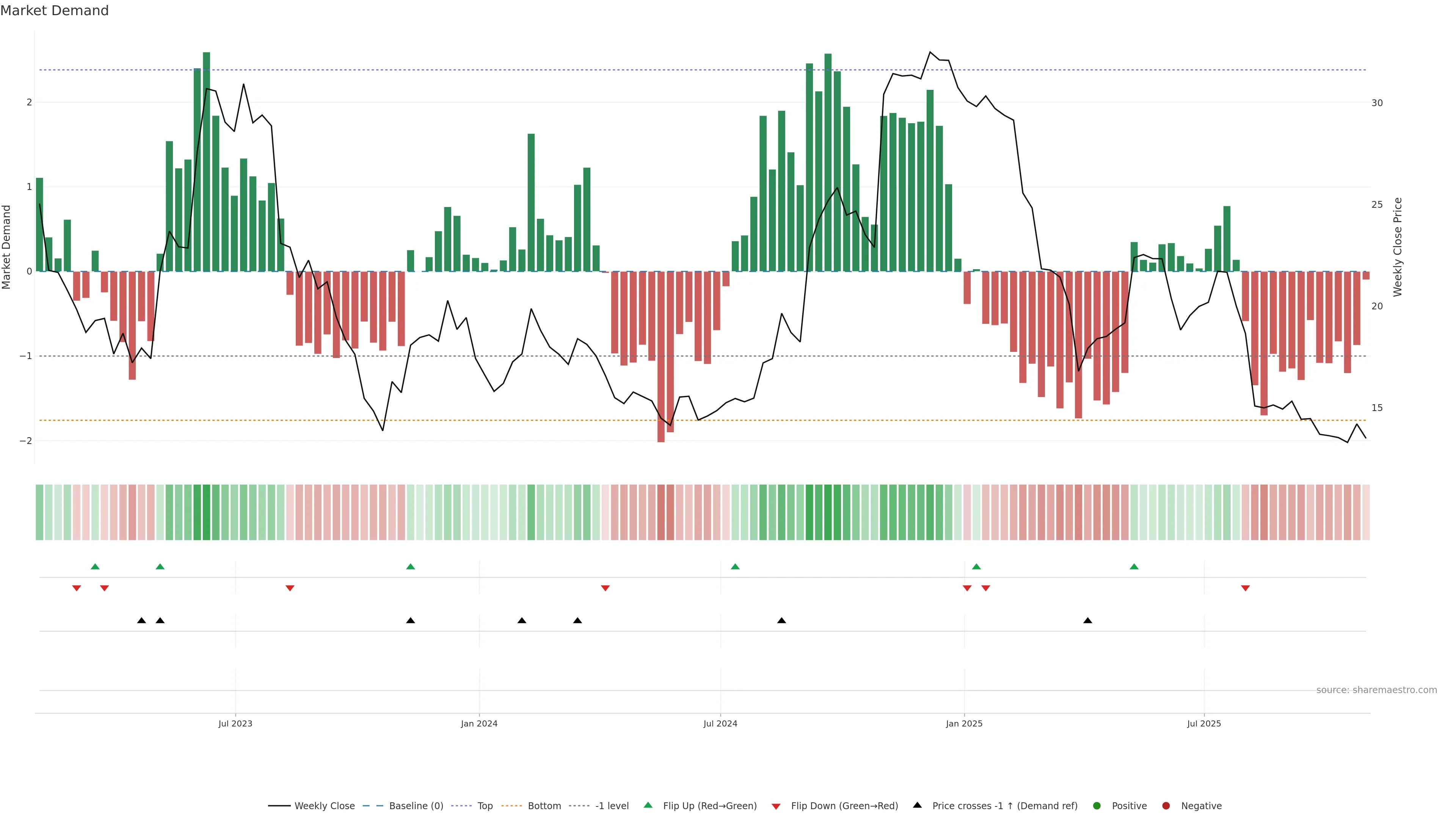Image resolution: width=1456 pixels, height=819 pixels.
Task: Click the Weekly Close Price axis title
Action: (1397, 247)
